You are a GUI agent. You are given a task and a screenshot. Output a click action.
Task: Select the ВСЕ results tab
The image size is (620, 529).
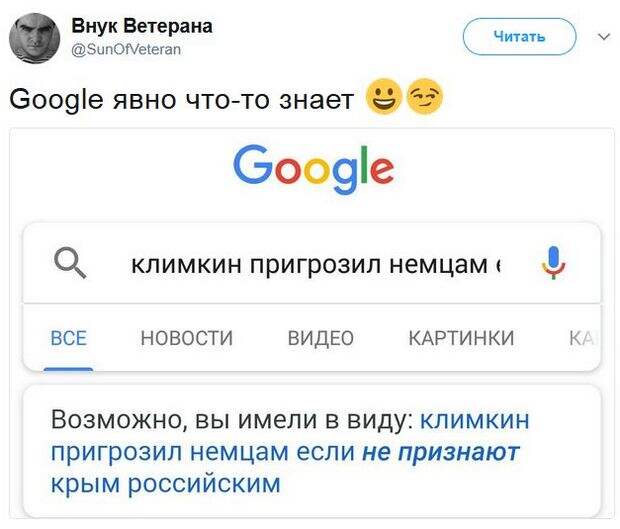68,338
